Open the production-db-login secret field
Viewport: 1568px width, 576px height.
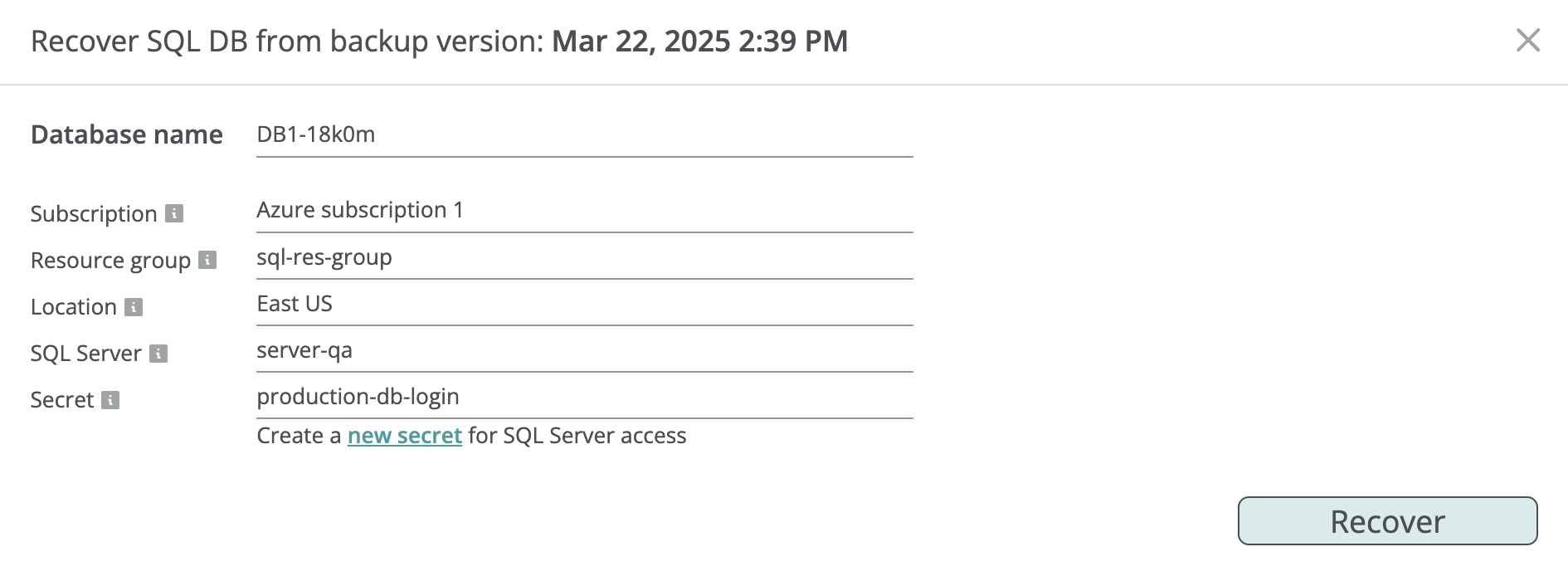click(x=584, y=397)
